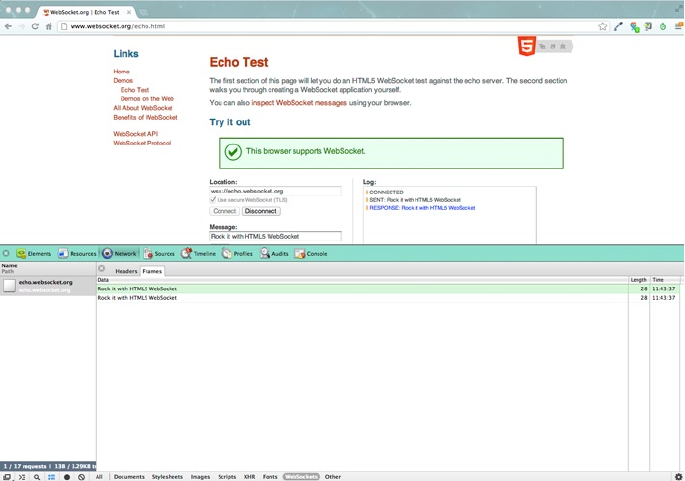Viewport: 685px width, 481px height.
Task: Clear the network log
Action: coord(81,477)
